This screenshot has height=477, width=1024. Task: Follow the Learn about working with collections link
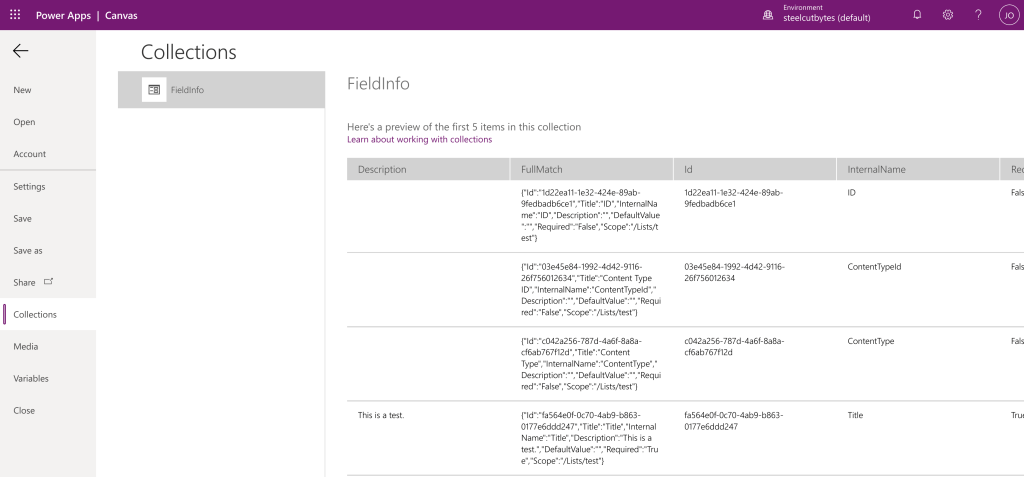pyautogui.click(x=419, y=140)
